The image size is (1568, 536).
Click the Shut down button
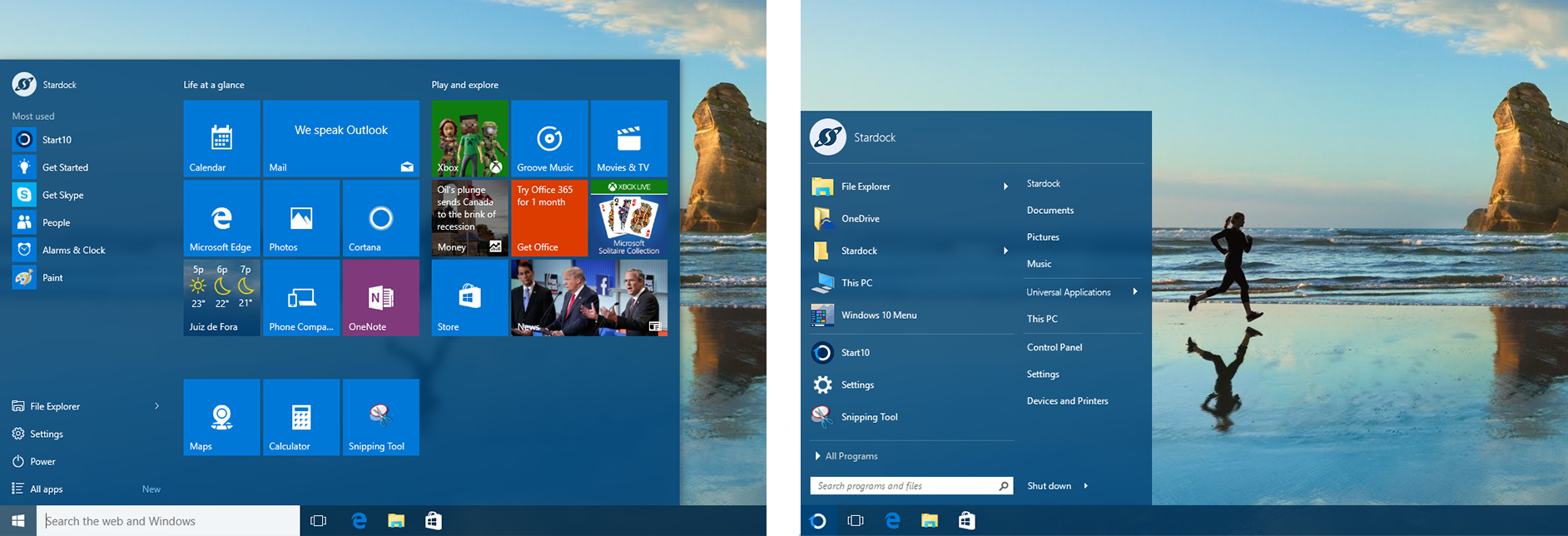point(1049,486)
